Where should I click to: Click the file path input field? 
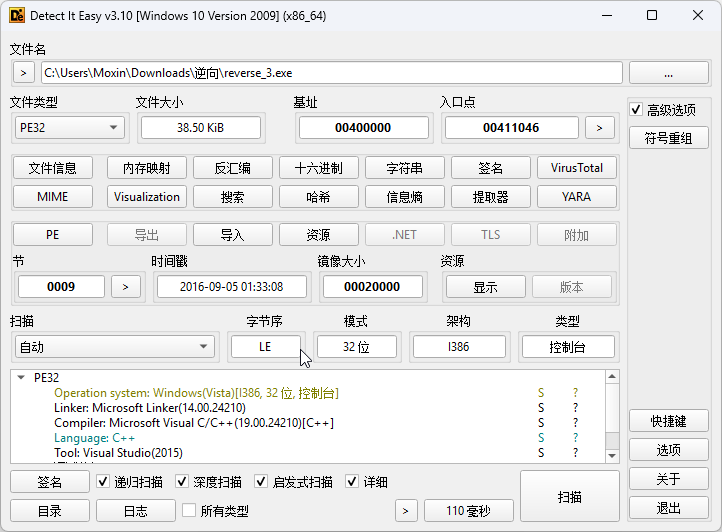coord(331,73)
